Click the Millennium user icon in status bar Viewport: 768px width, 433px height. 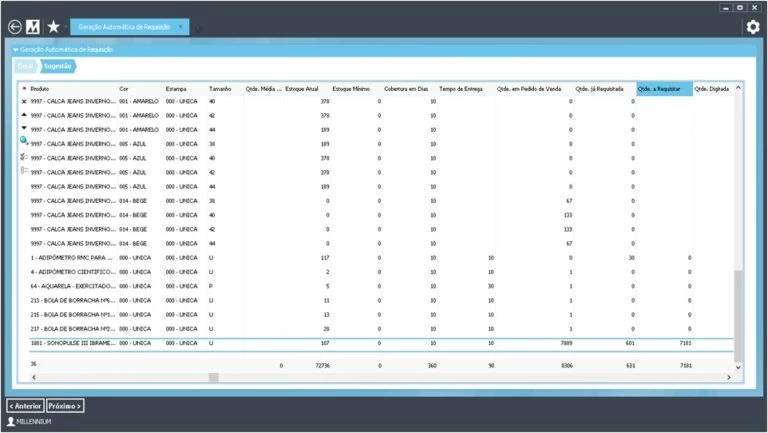[x=11, y=421]
